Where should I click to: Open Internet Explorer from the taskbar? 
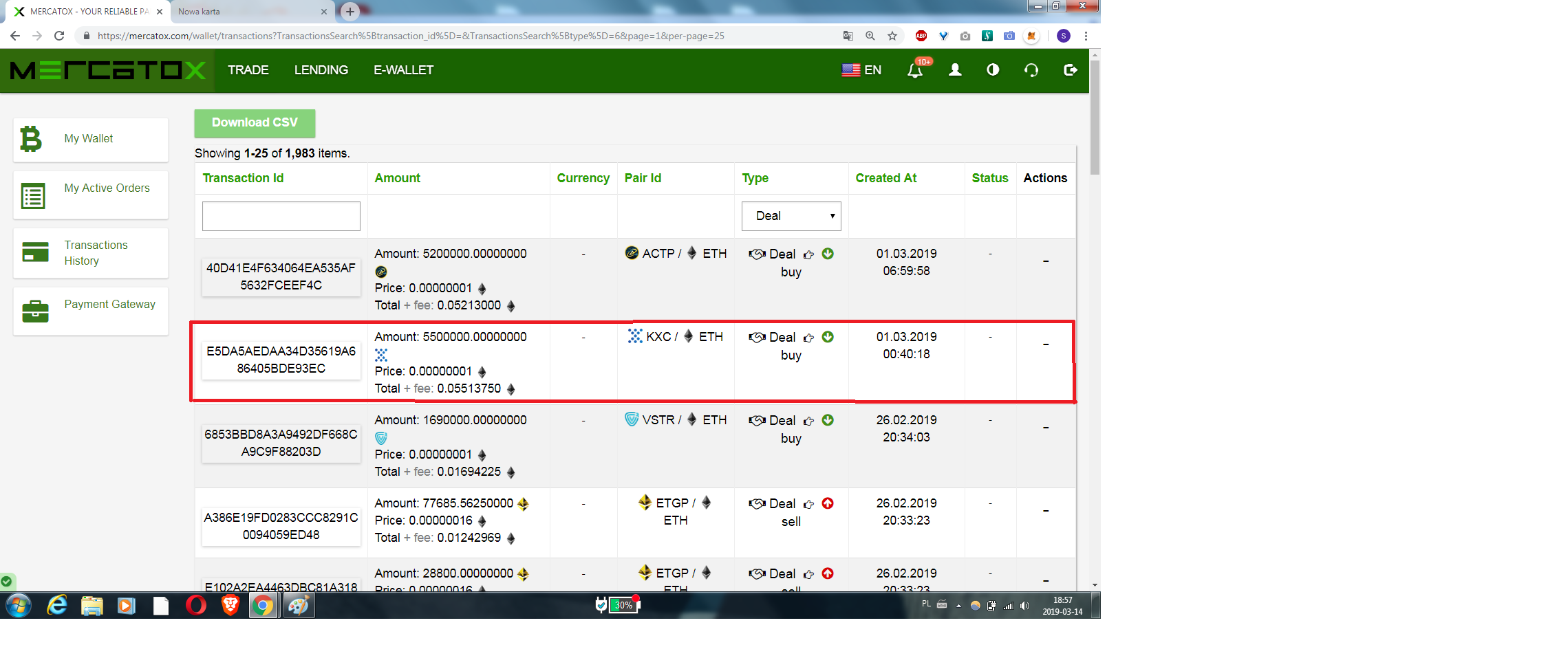click(x=57, y=606)
